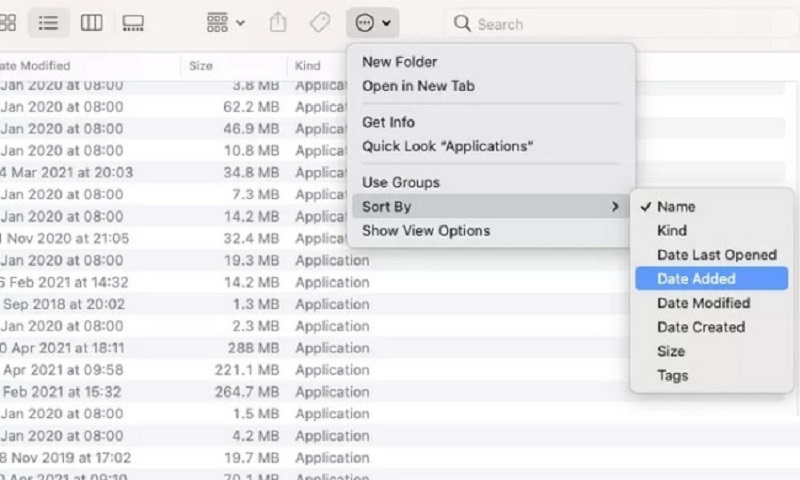Viewport: 800px width, 480px height.
Task: Expand the Sort By submenu
Action: [490, 207]
